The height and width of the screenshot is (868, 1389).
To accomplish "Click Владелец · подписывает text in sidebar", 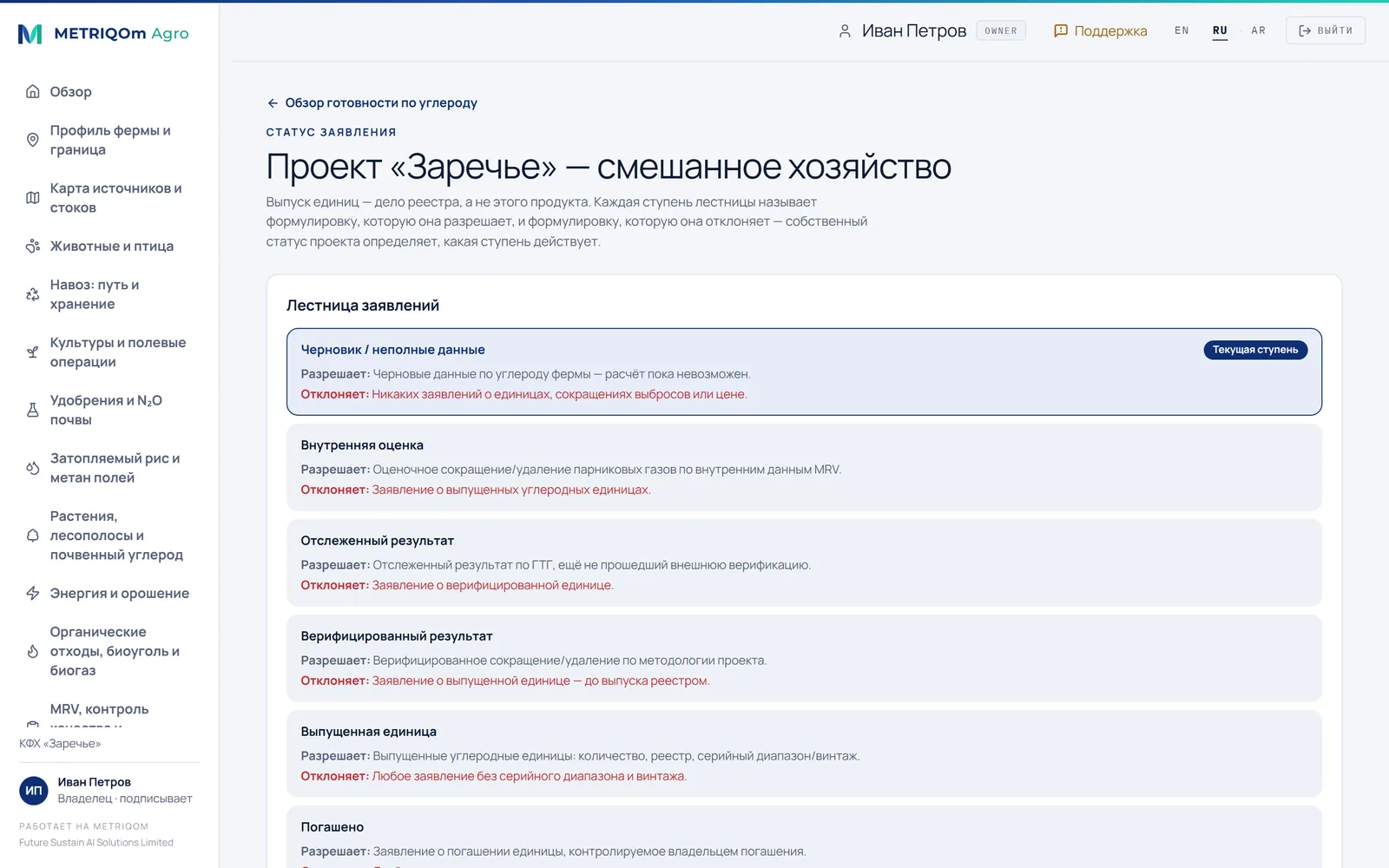I will click(125, 799).
